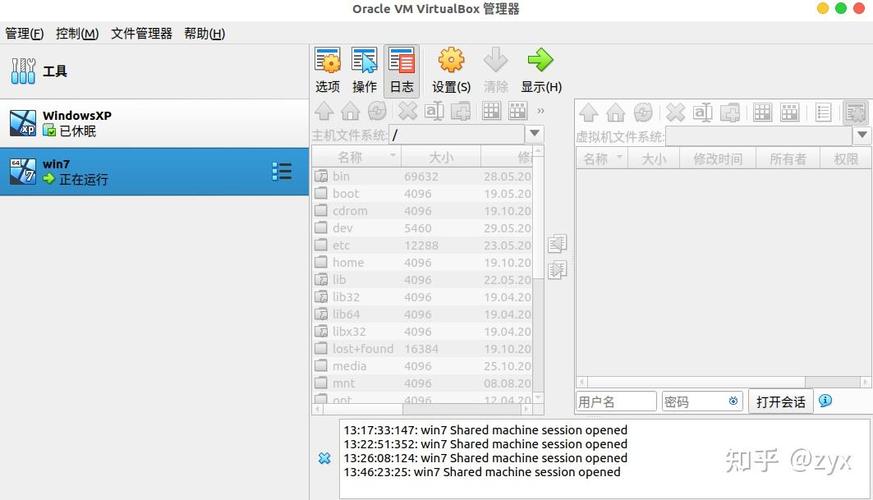Open the 操作 (Operations) panel in the toolbar
873x500 pixels.
364,71
